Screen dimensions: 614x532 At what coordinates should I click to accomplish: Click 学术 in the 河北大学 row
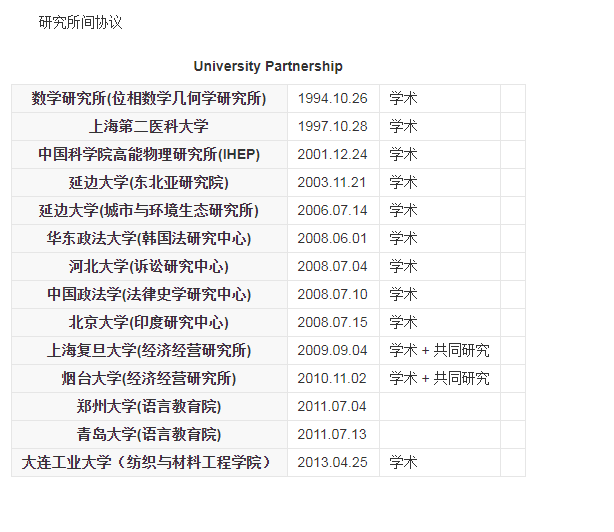pos(403,267)
